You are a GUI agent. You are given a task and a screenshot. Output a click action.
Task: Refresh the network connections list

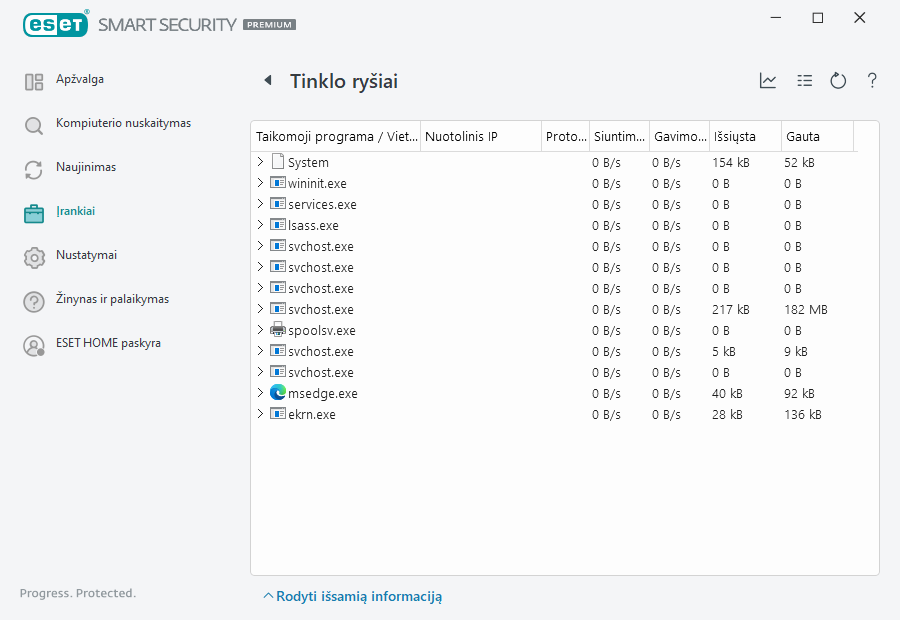coord(838,81)
